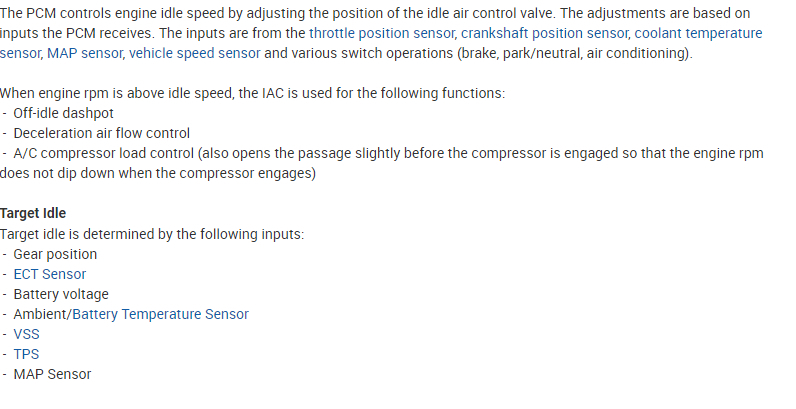
Task: Click the Target Idle heading
Action: 33,213
